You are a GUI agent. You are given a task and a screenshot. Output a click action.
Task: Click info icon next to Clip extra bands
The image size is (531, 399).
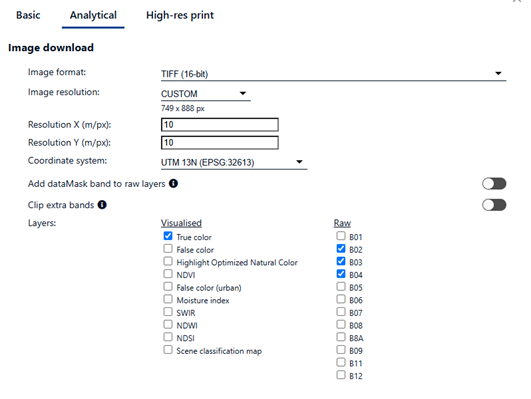tap(102, 205)
